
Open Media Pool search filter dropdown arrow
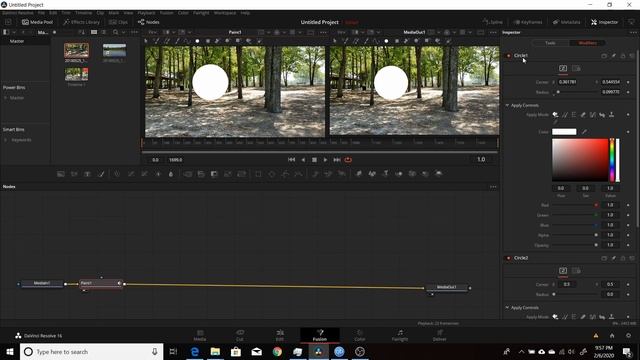123,32
